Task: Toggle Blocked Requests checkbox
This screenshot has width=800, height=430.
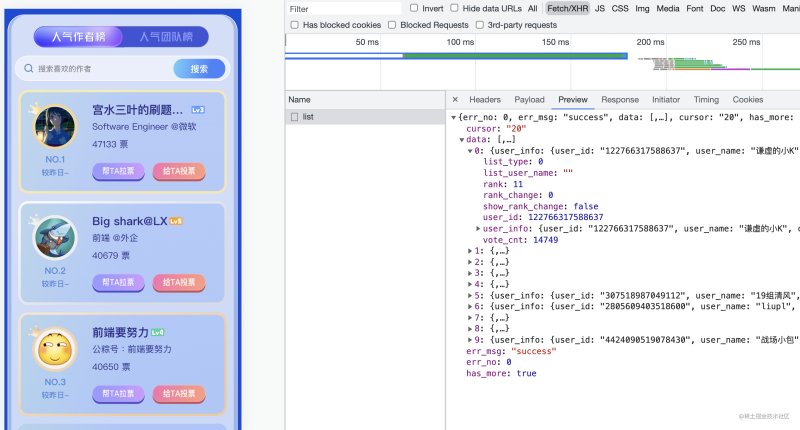Action: pos(392,24)
